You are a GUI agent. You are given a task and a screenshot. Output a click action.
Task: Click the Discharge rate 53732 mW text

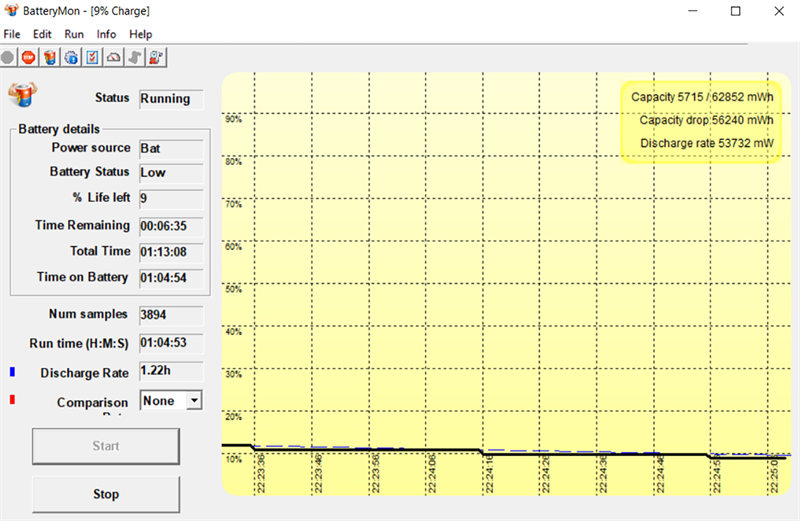[x=707, y=143]
